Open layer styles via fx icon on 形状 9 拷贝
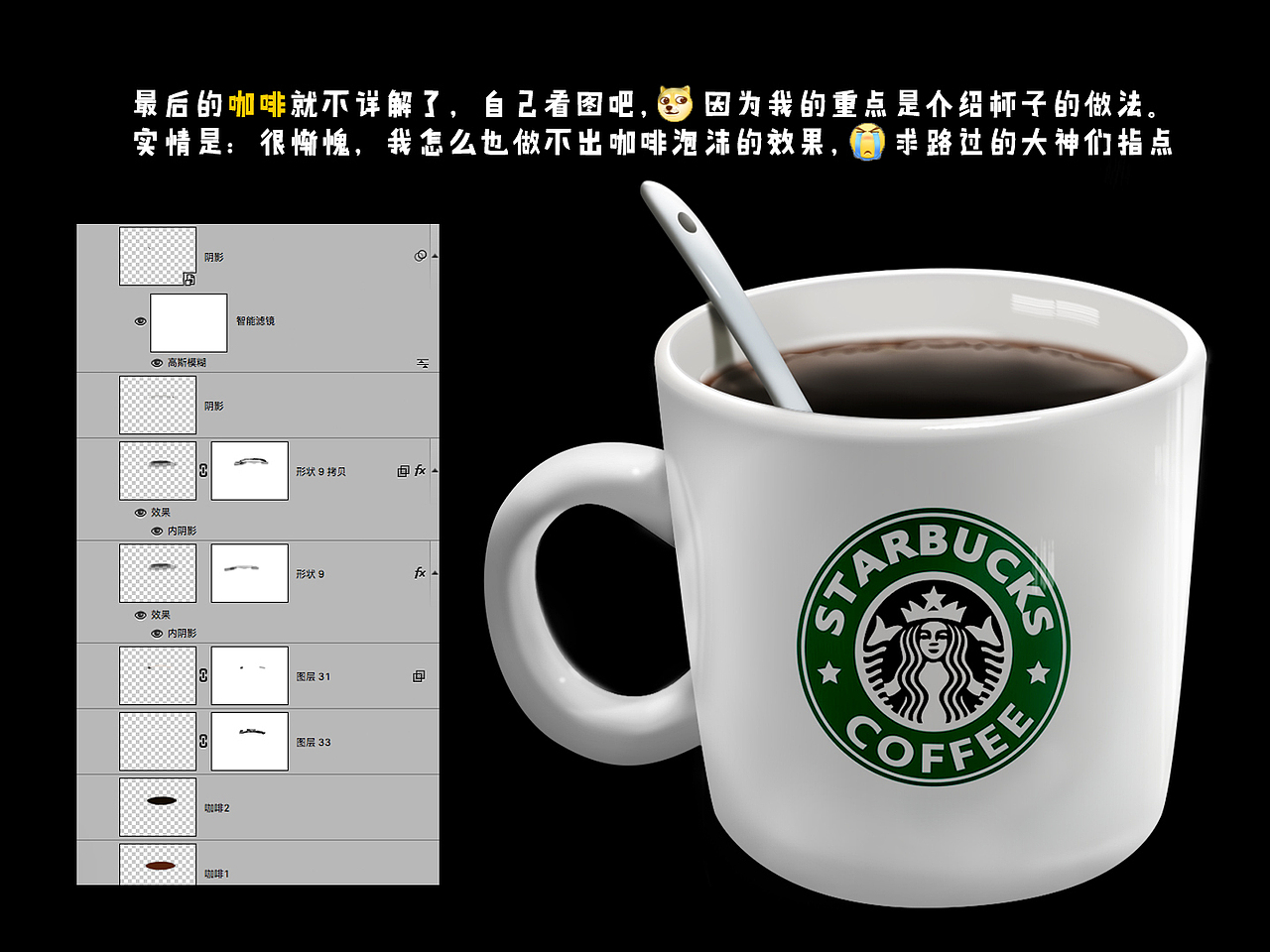1270x952 pixels. point(419,471)
